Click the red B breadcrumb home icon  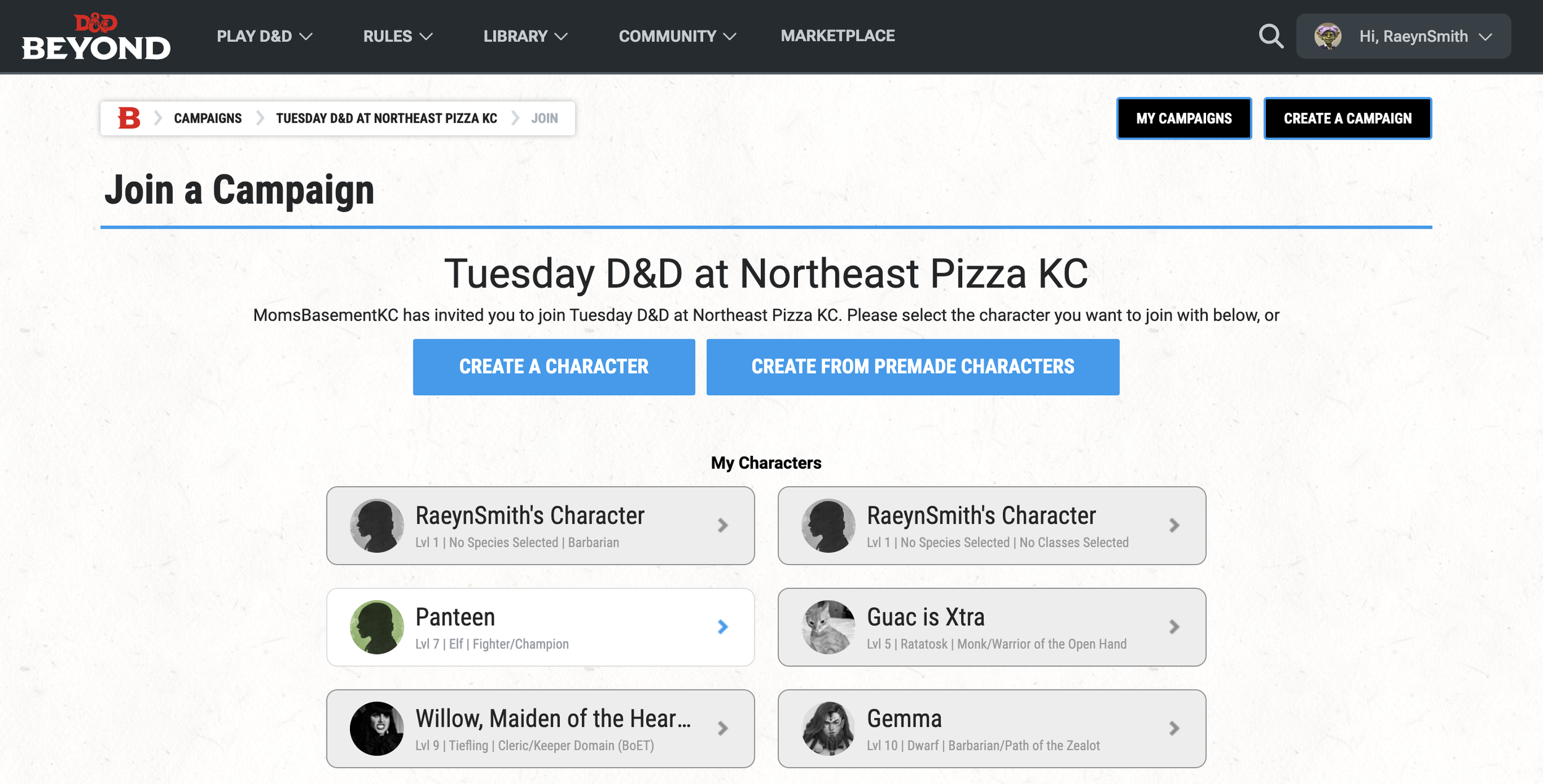coord(129,118)
